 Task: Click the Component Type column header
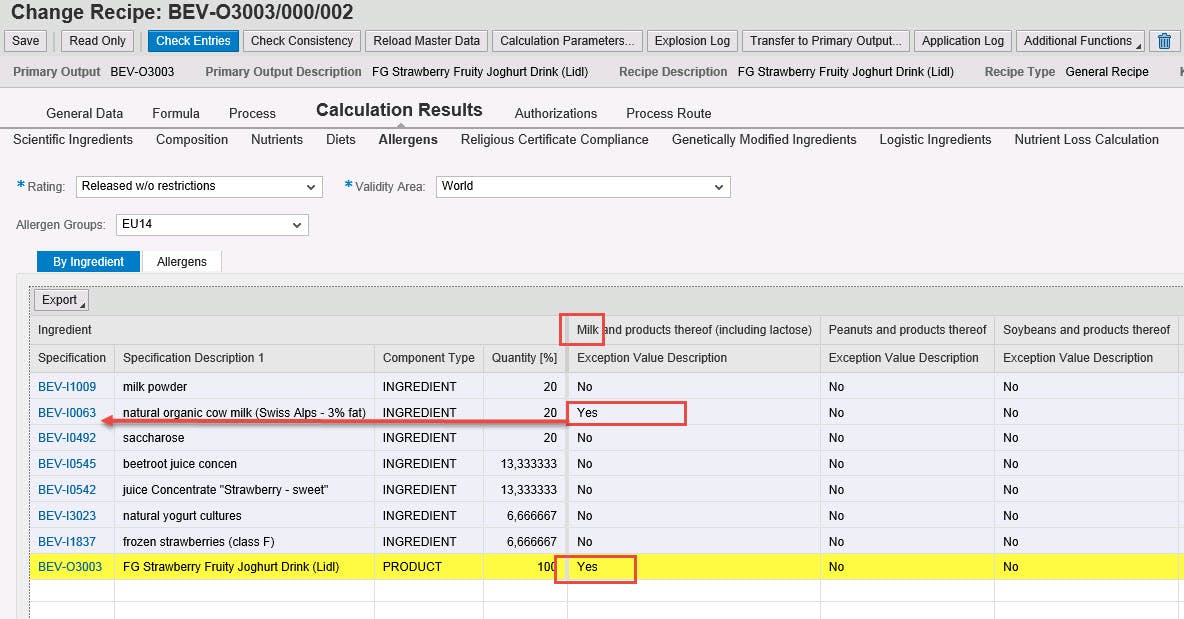[429, 358]
